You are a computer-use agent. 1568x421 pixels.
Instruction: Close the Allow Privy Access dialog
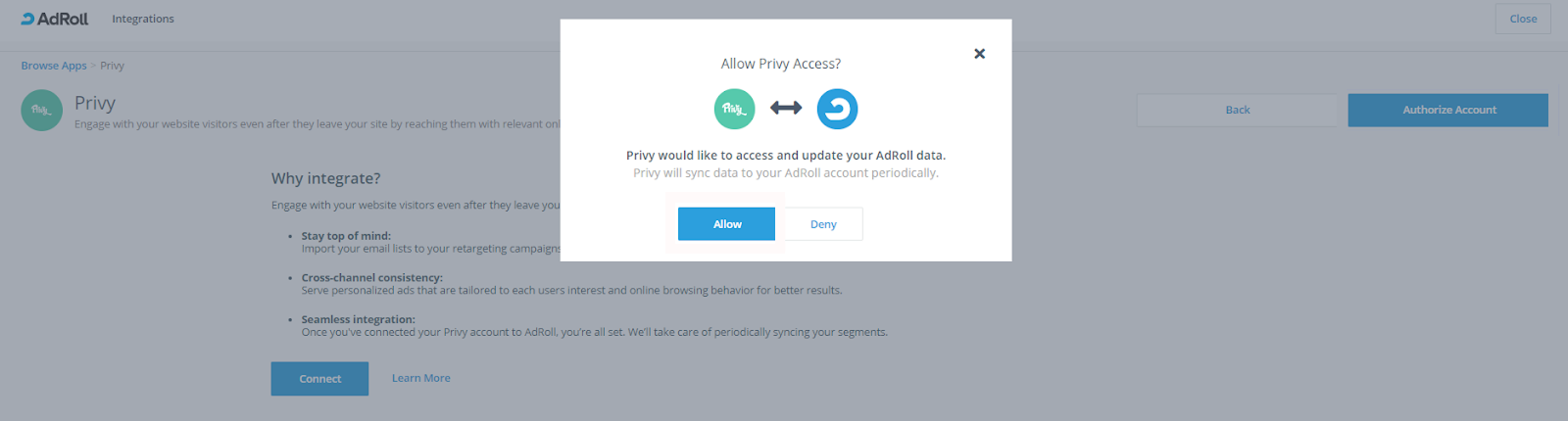click(x=979, y=54)
